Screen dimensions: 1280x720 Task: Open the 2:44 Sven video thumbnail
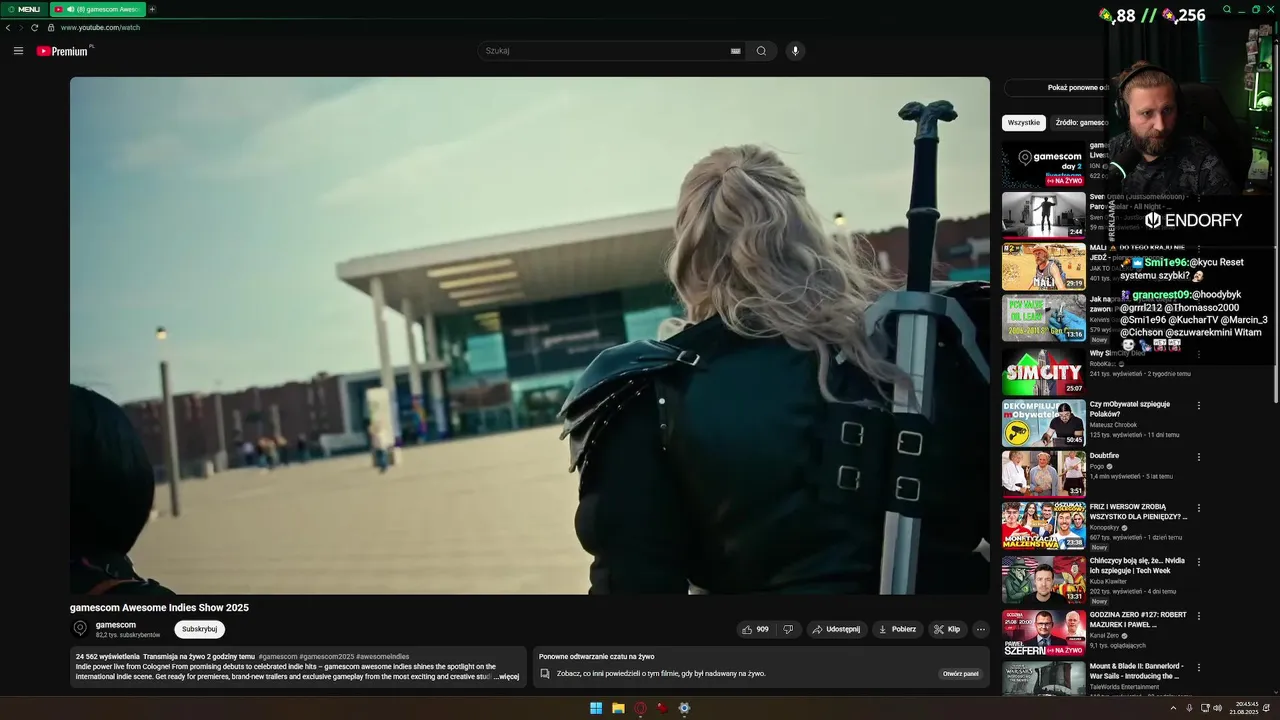(x=1044, y=215)
